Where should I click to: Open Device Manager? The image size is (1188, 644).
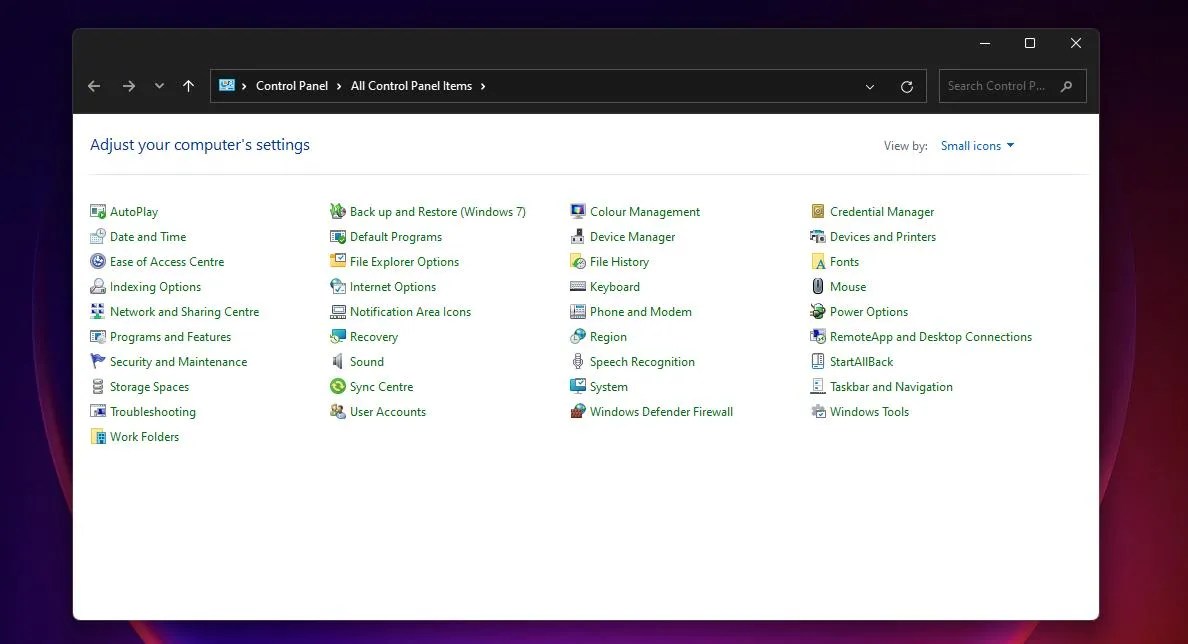[632, 236]
